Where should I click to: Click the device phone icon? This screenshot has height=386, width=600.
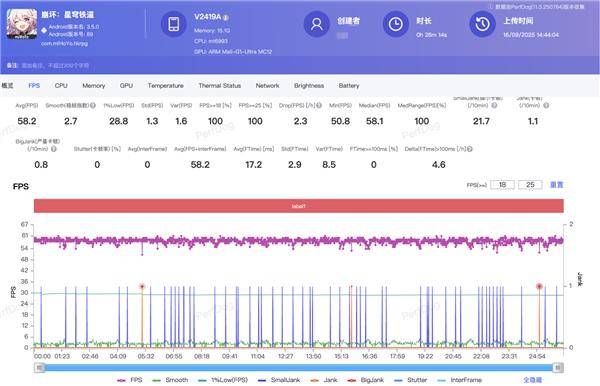click(x=173, y=24)
